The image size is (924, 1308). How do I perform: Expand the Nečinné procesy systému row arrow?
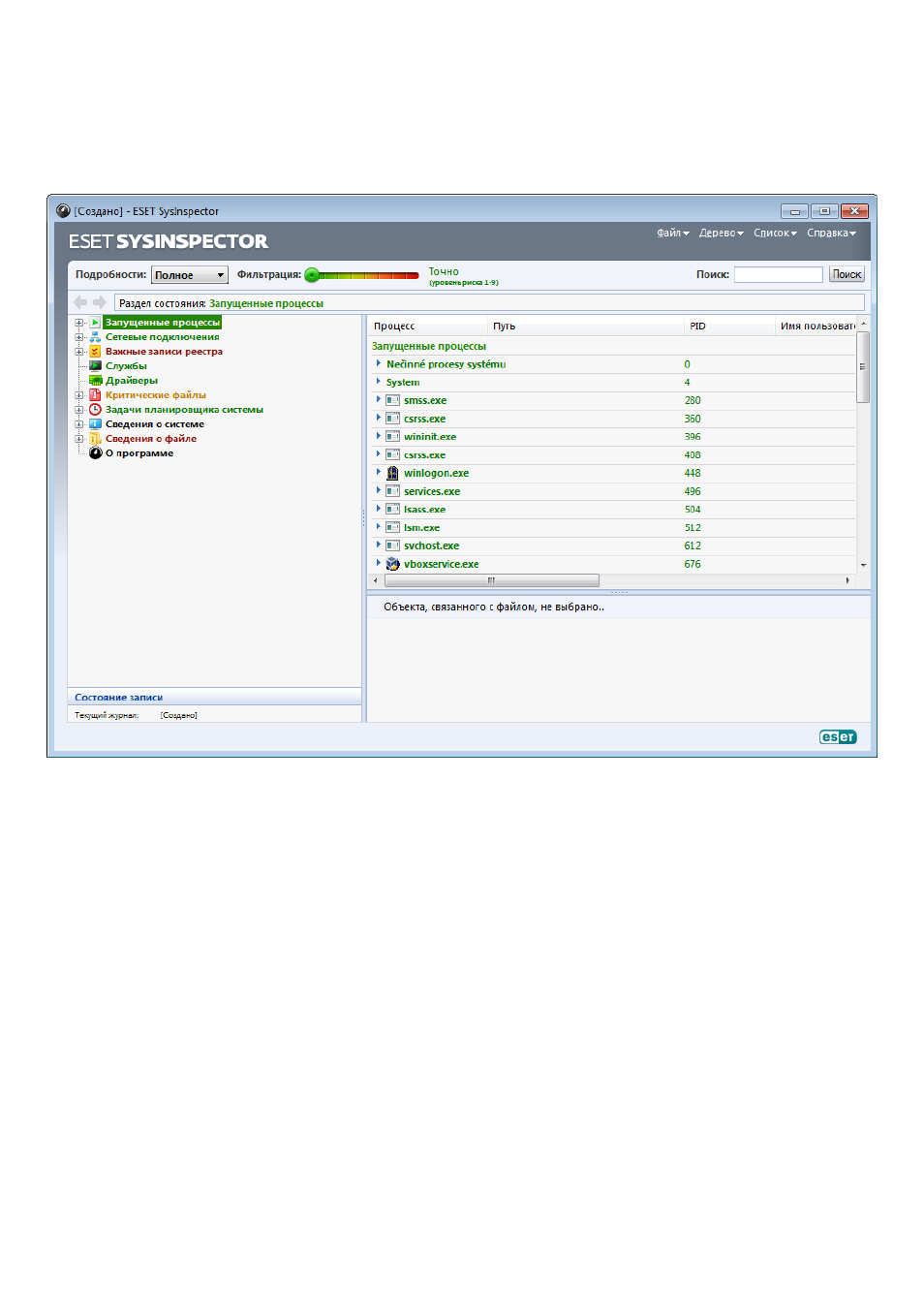[379, 363]
